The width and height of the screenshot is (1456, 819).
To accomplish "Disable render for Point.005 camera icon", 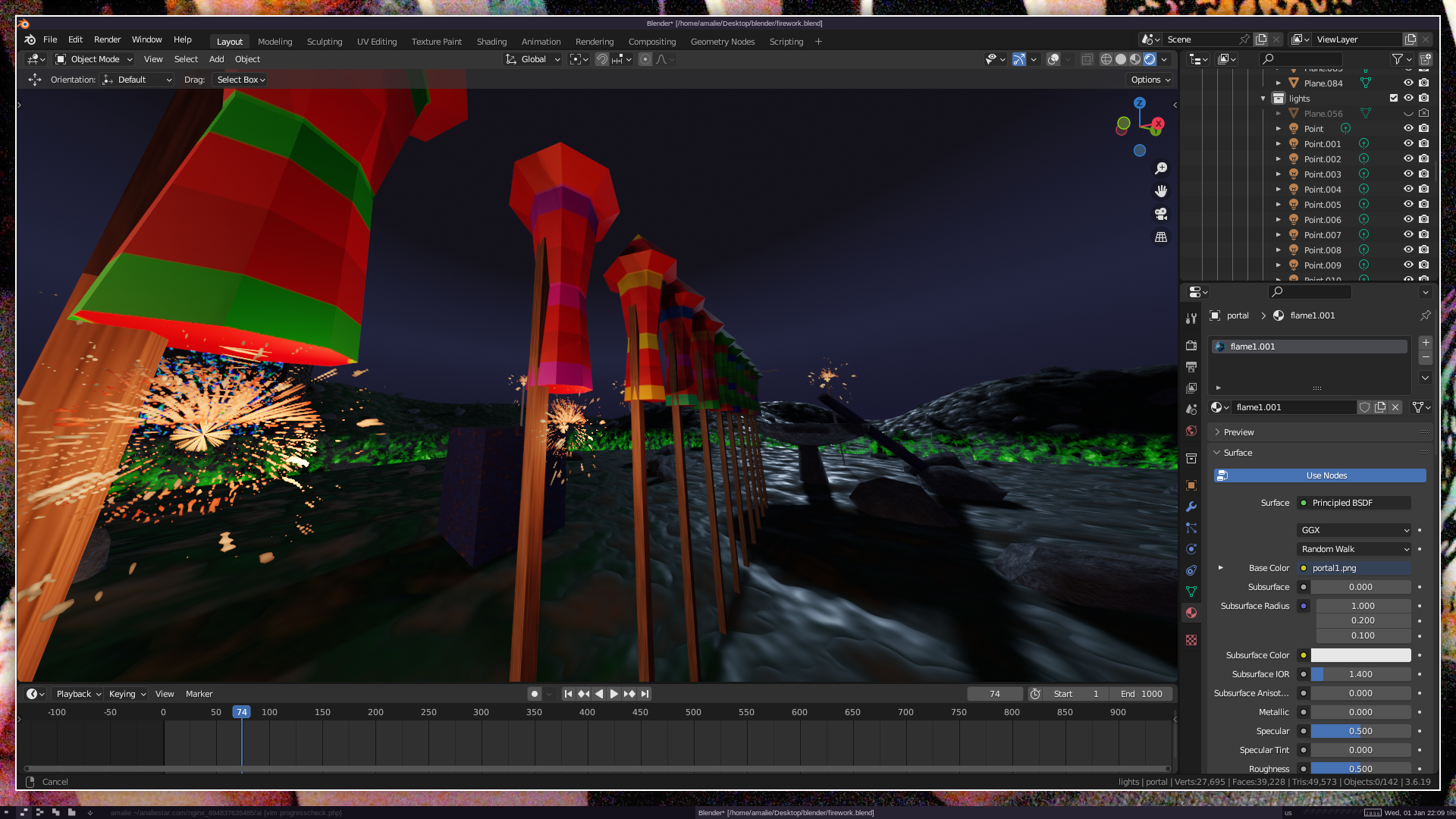I will tap(1424, 204).
